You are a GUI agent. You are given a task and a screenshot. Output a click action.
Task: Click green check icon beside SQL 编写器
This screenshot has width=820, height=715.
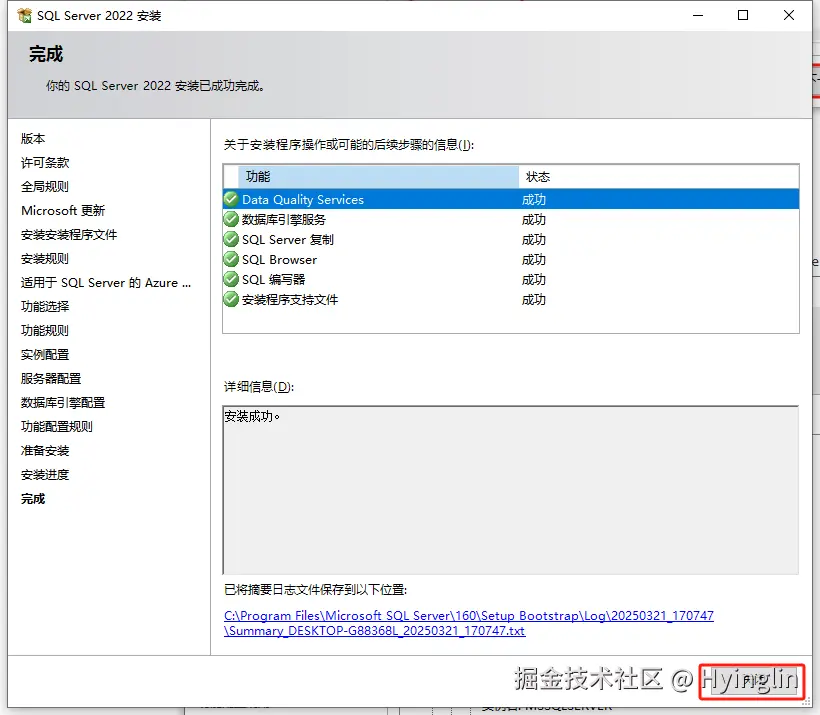tap(231, 279)
